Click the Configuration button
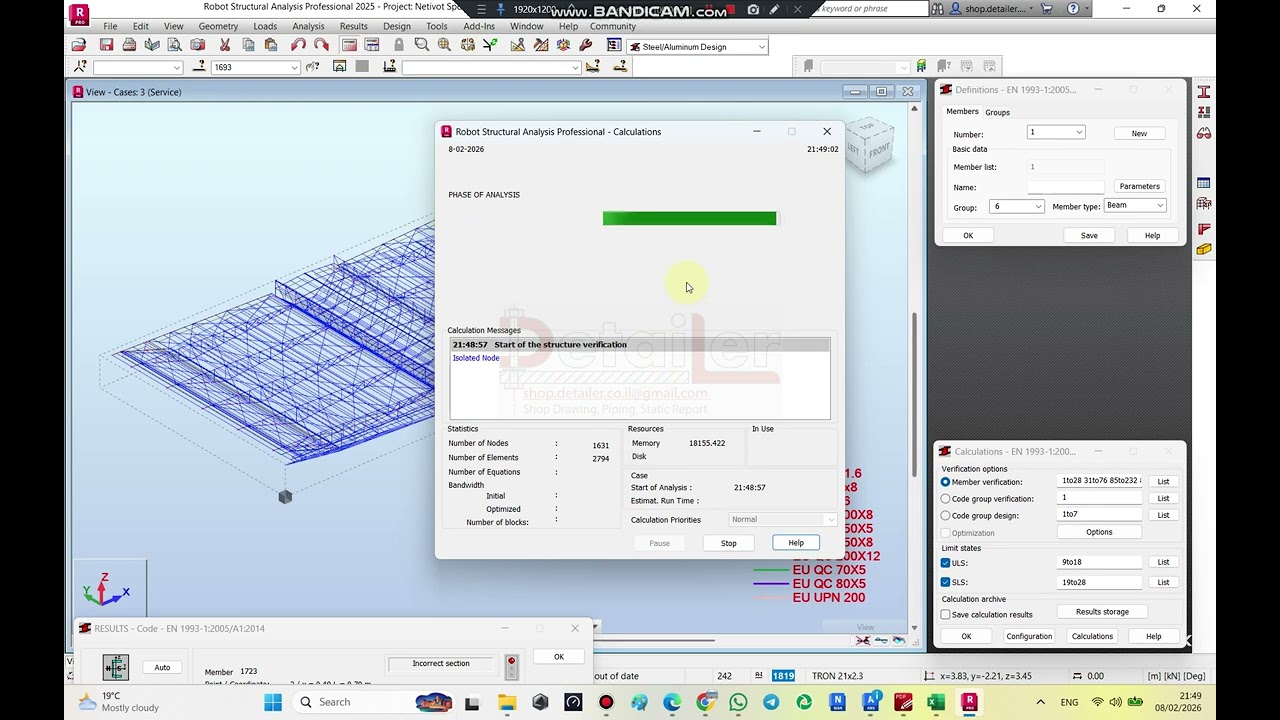The width and height of the screenshot is (1280, 720). pos(1029,636)
